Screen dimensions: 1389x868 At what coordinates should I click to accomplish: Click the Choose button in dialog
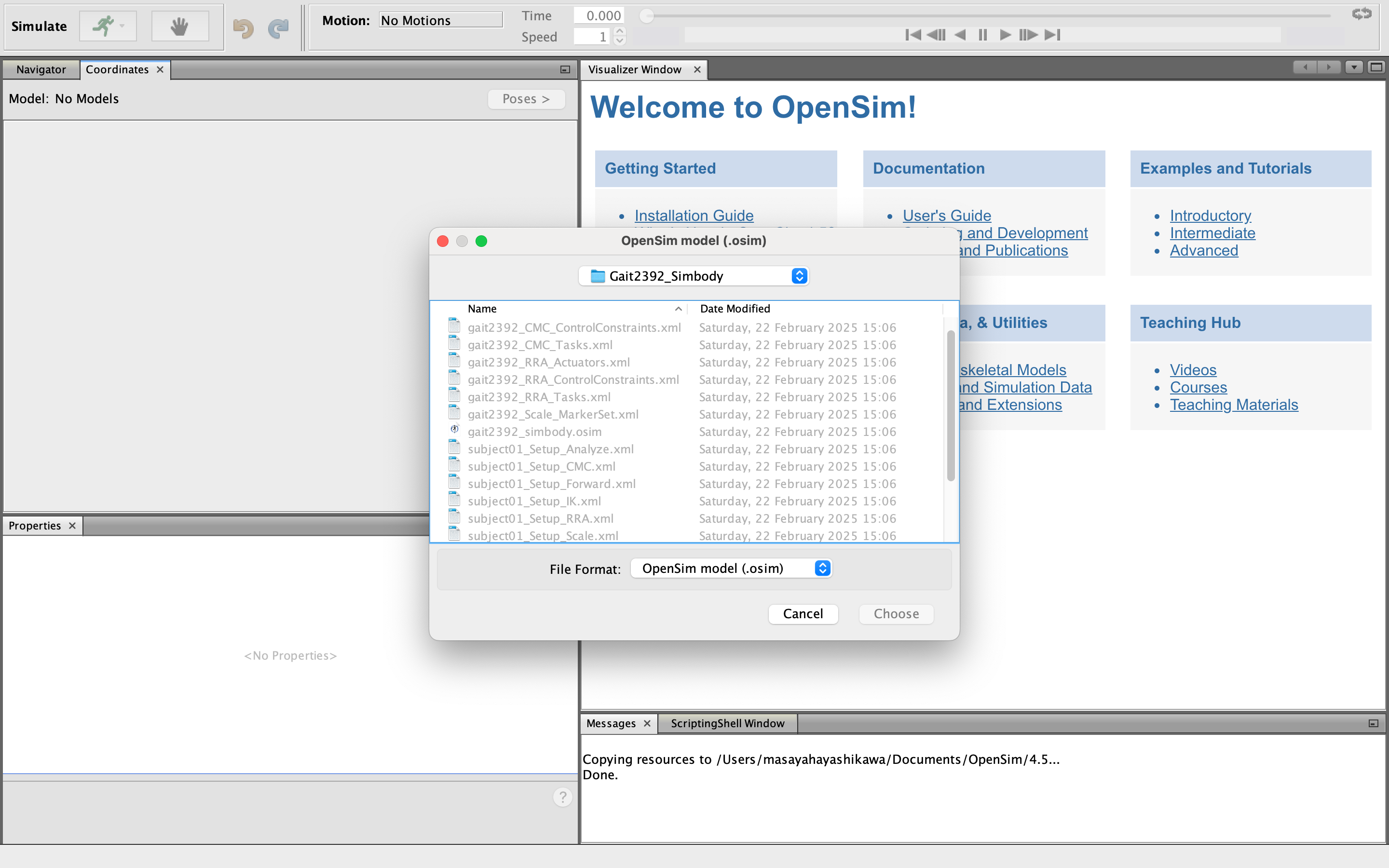pyautogui.click(x=896, y=614)
